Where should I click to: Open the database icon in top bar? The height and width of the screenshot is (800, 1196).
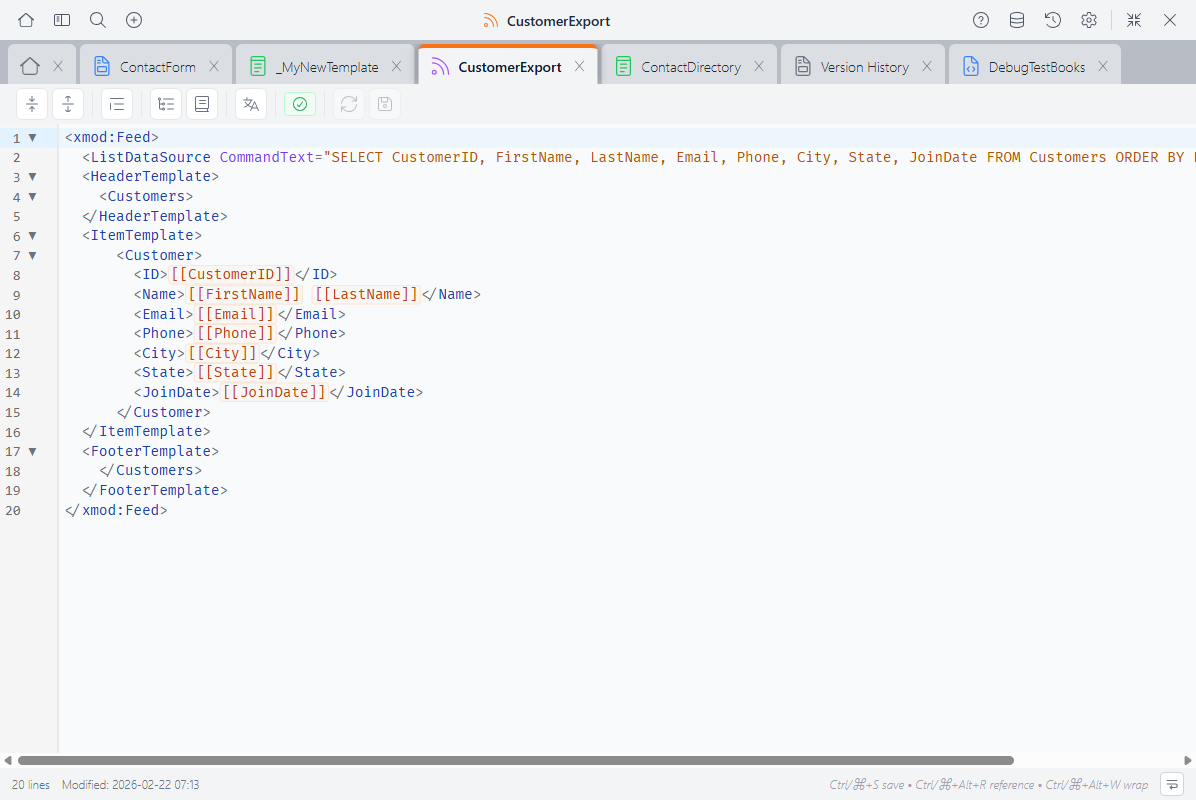pyautogui.click(x=1017, y=21)
